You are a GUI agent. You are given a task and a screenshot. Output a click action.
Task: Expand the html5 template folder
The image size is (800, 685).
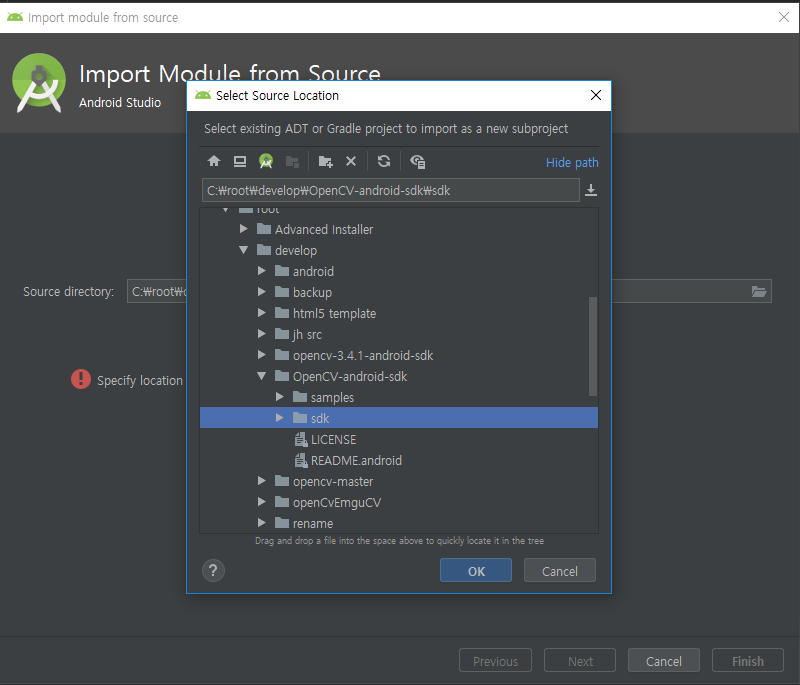tap(262, 313)
